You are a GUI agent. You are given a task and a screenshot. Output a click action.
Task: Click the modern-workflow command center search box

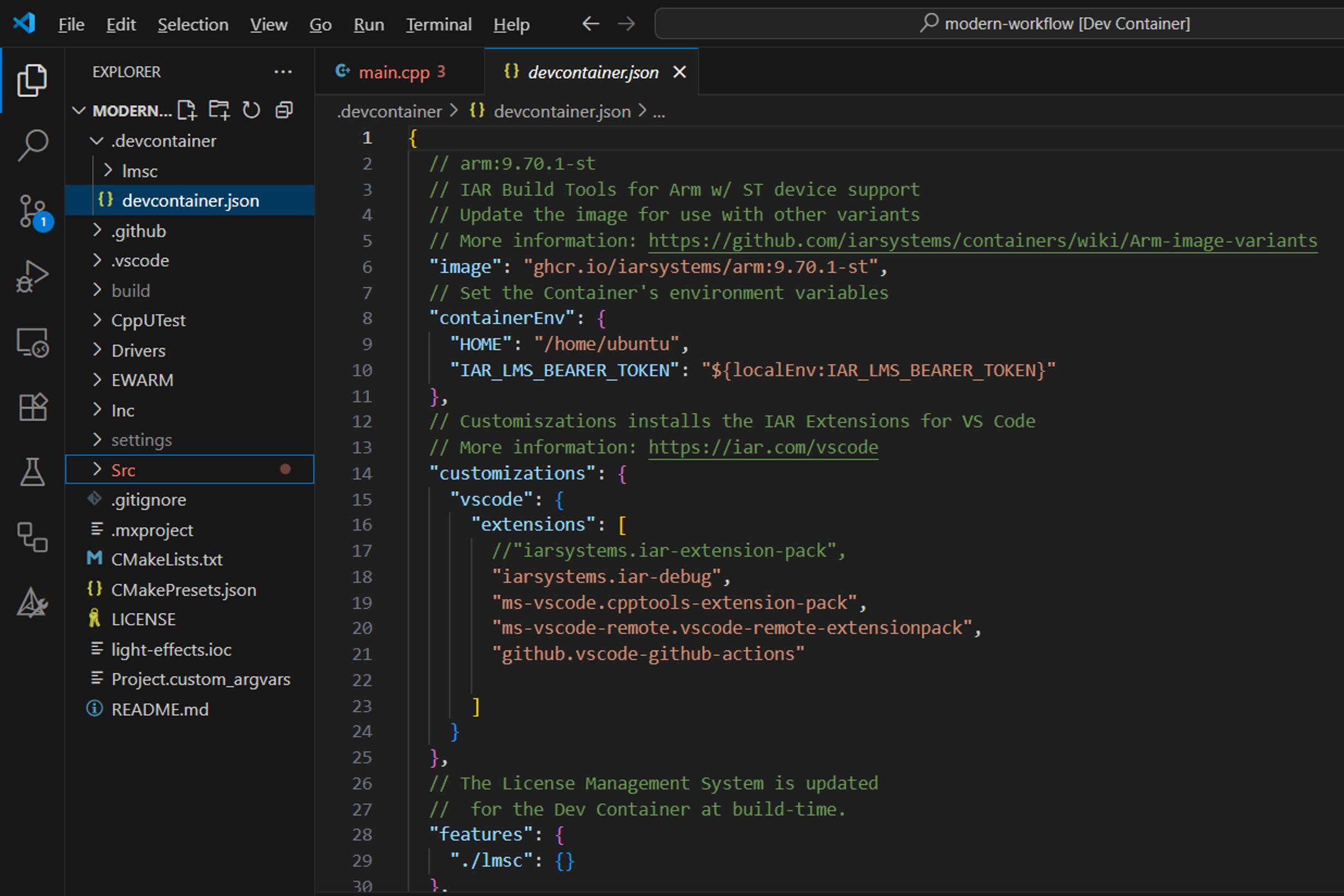click(x=999, y=23)
